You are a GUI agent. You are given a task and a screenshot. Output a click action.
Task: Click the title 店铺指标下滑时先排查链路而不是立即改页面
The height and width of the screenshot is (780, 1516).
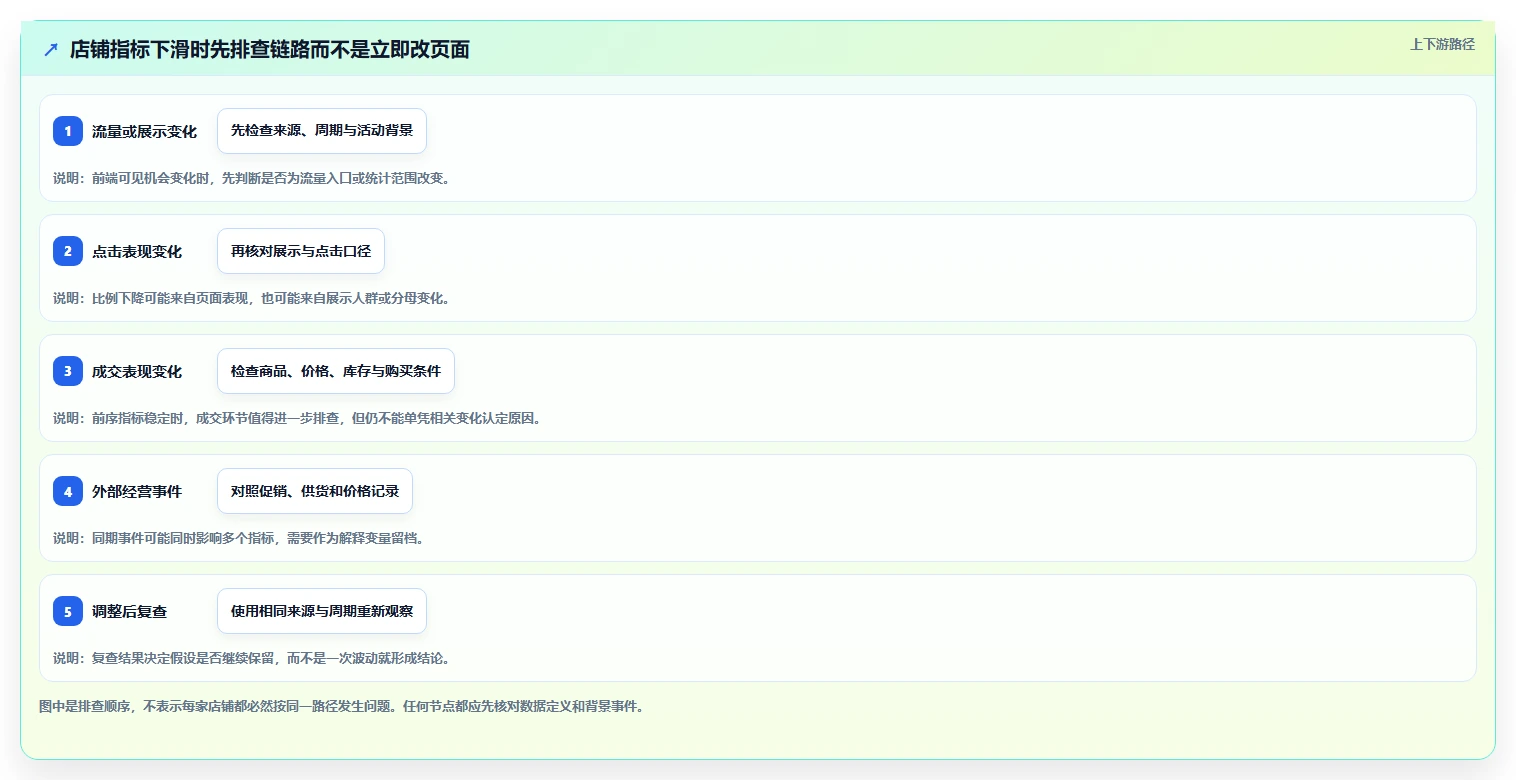(x=270, y=50)
